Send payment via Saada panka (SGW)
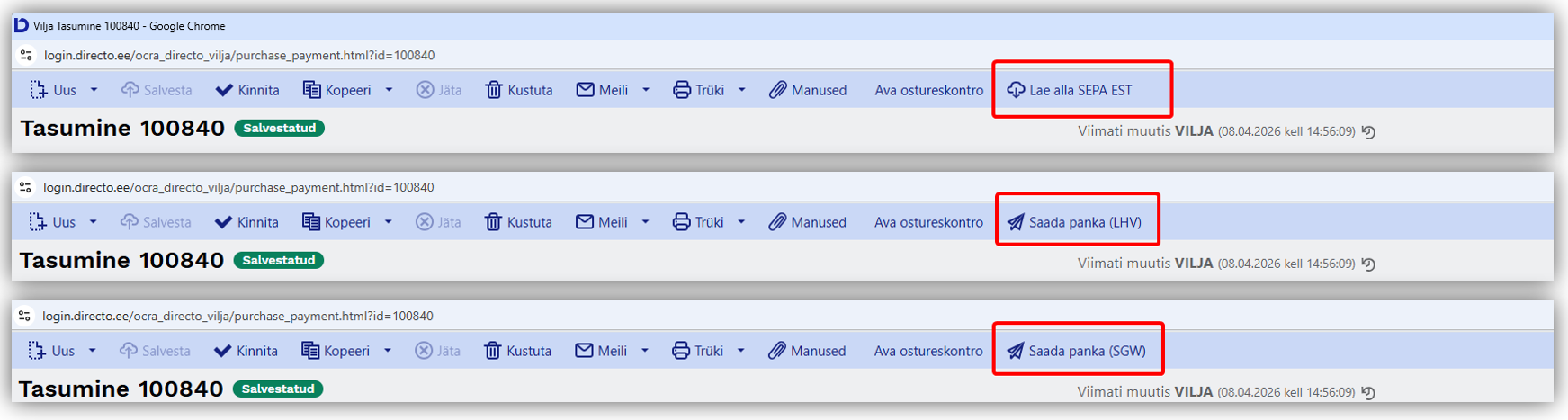Screen dimensions: 1568x420 1076,351
